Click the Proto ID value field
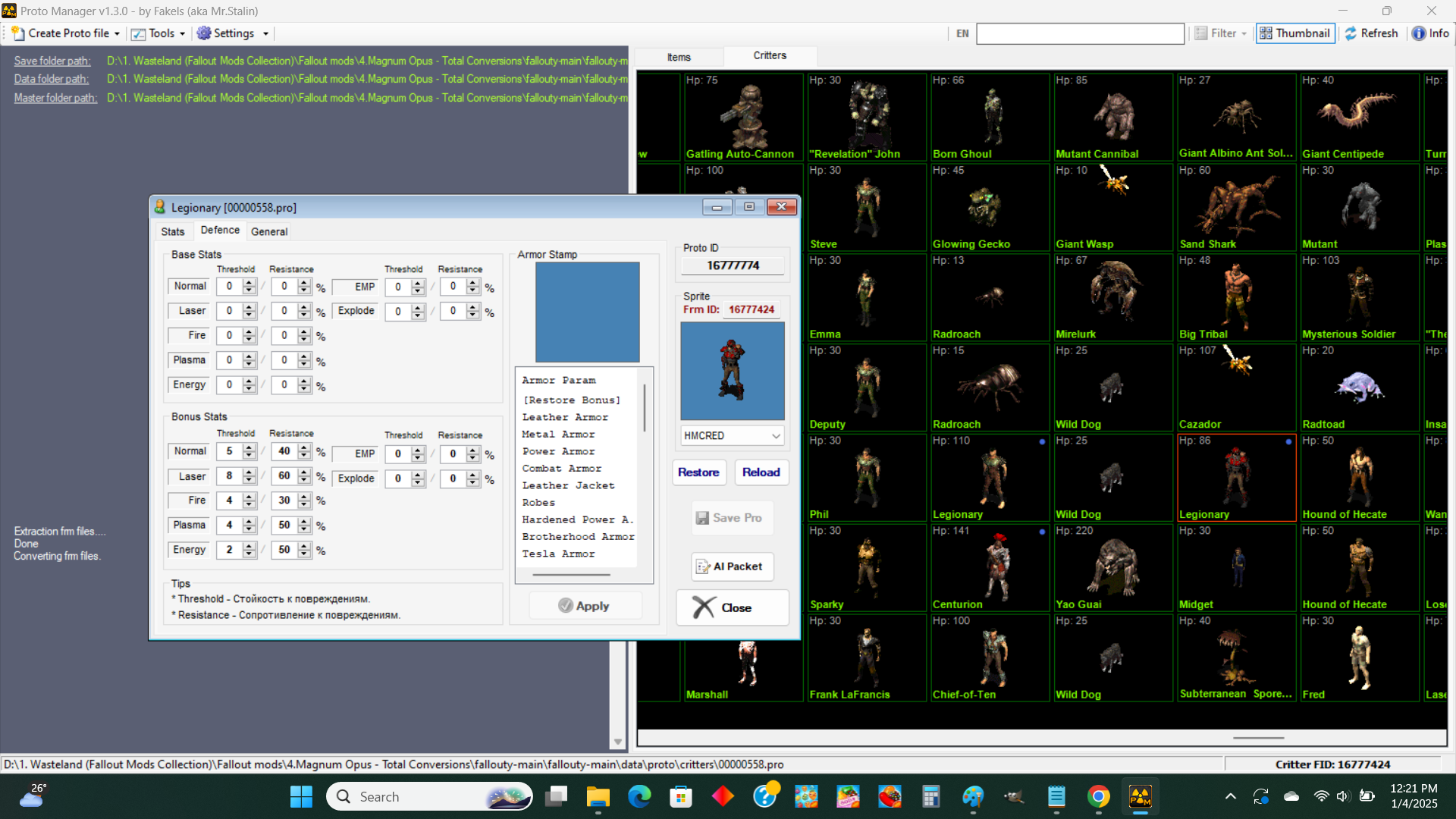Image resolution: width=1456 pixels, height=819 pixels. 733,265
